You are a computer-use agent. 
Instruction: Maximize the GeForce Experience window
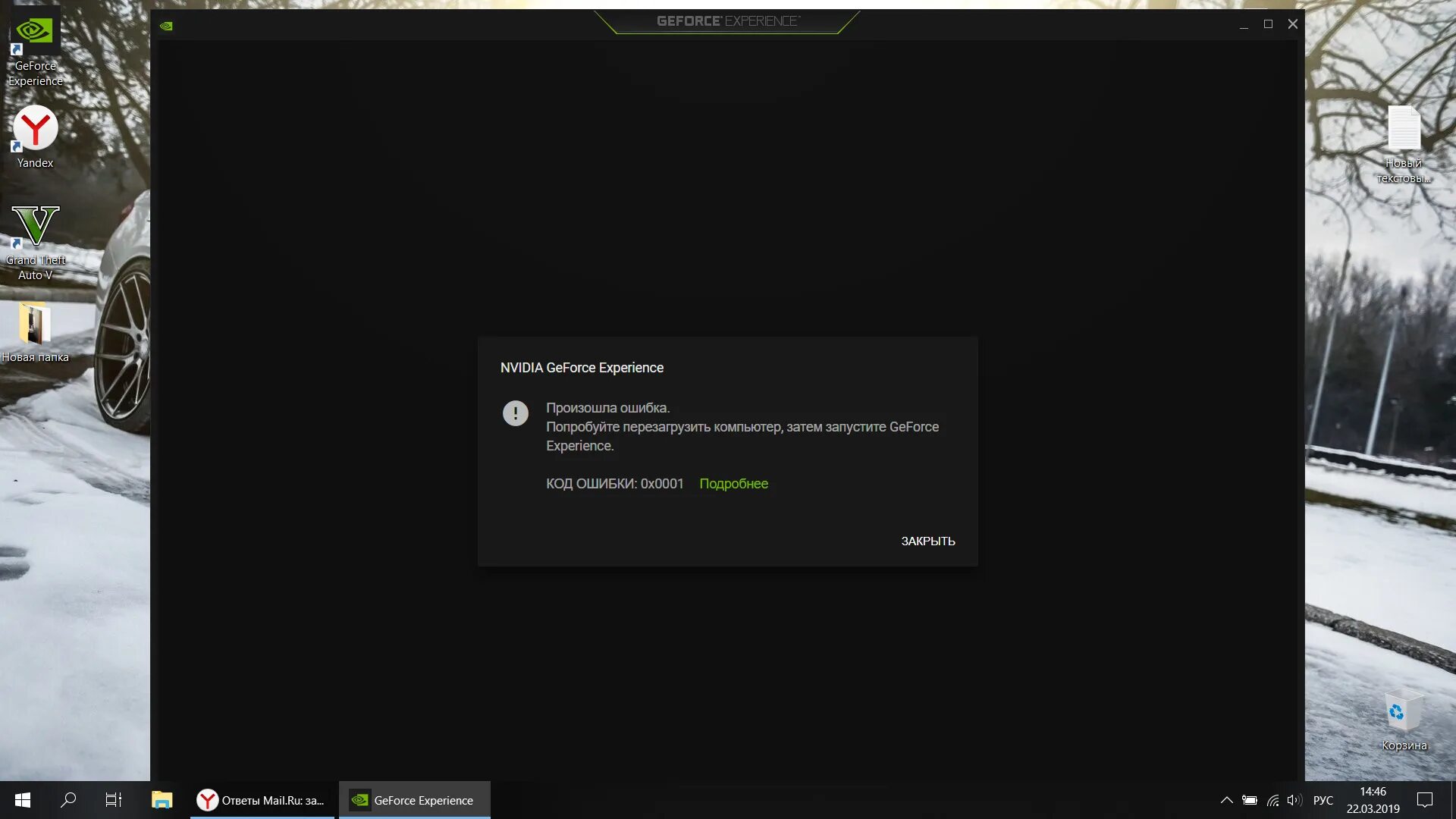[1268, 24]
